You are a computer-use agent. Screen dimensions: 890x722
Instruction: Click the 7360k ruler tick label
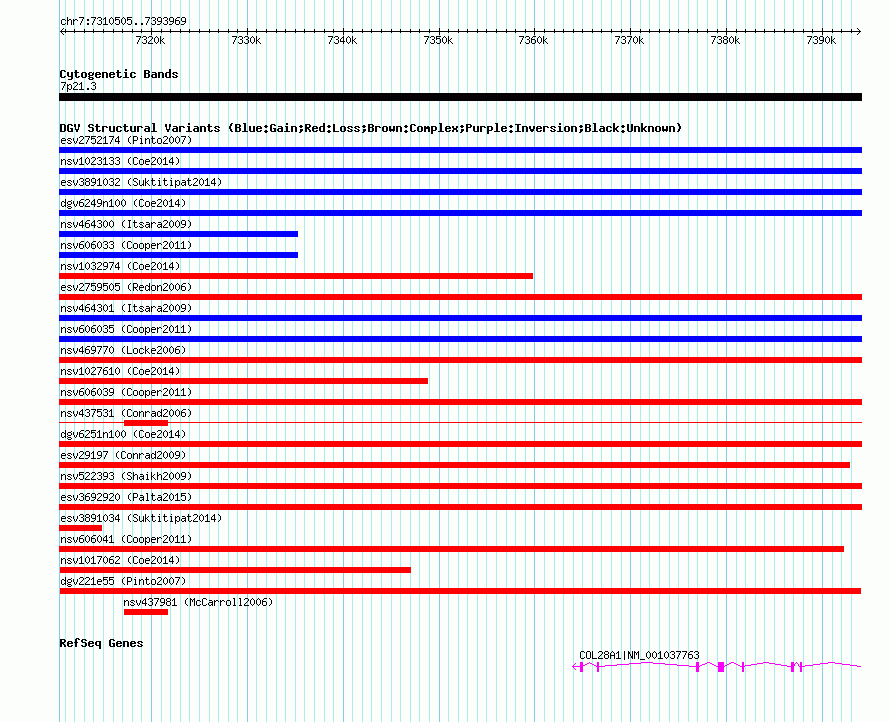pyautogui.click(x=534, y=40)
